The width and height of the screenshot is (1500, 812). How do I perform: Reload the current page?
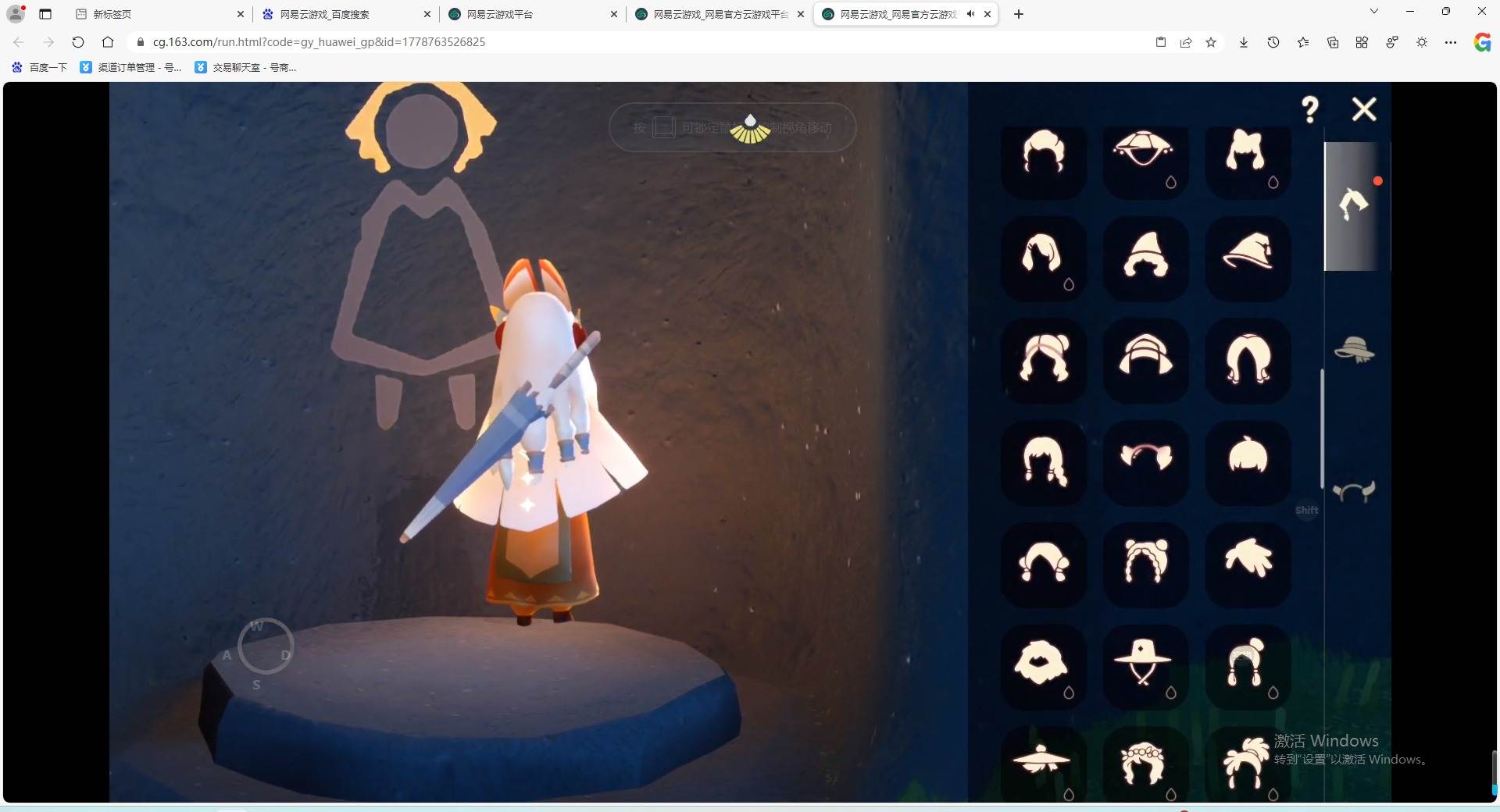pos(78,42)
